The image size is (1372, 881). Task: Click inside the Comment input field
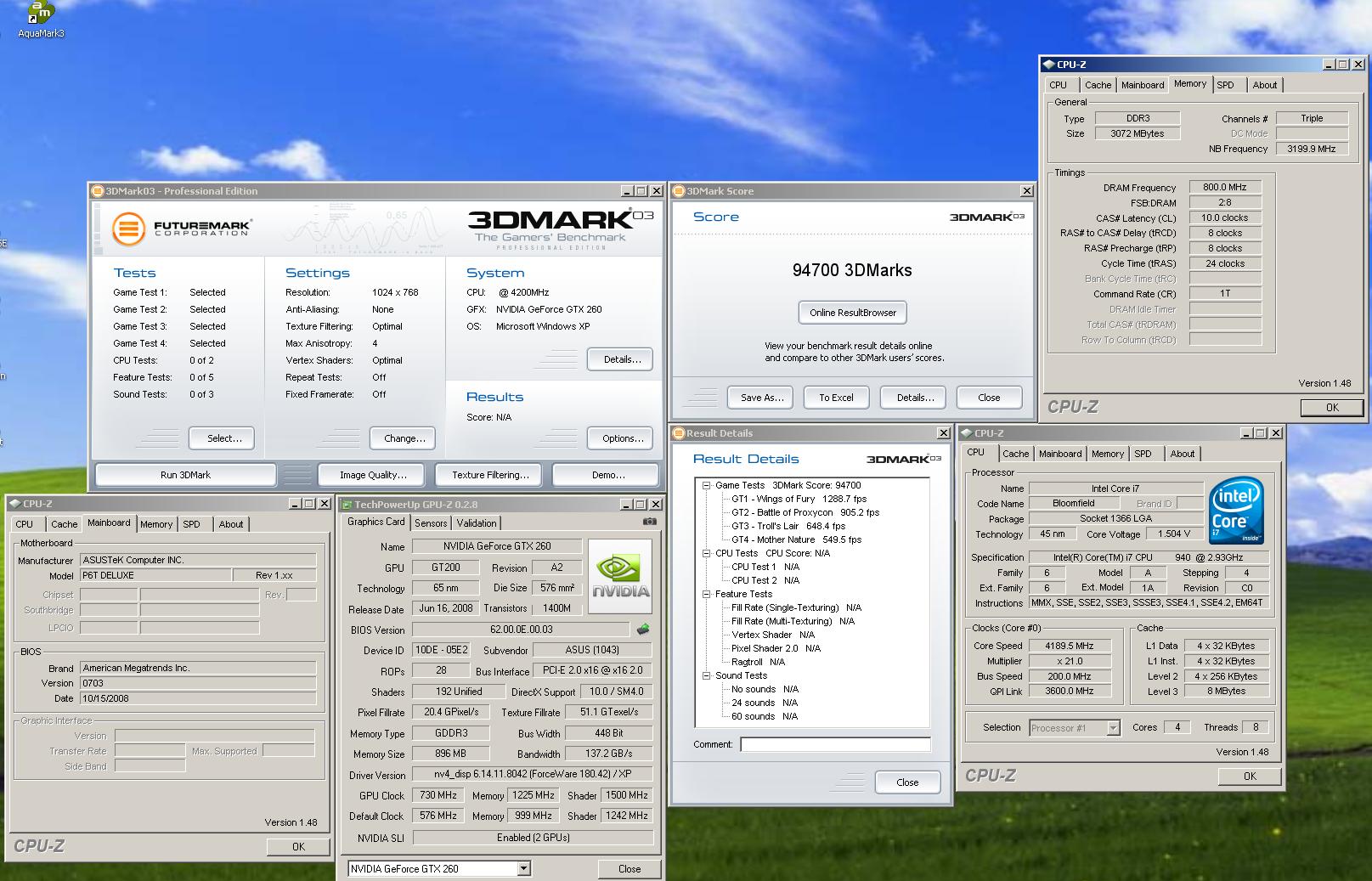(836, 744)
